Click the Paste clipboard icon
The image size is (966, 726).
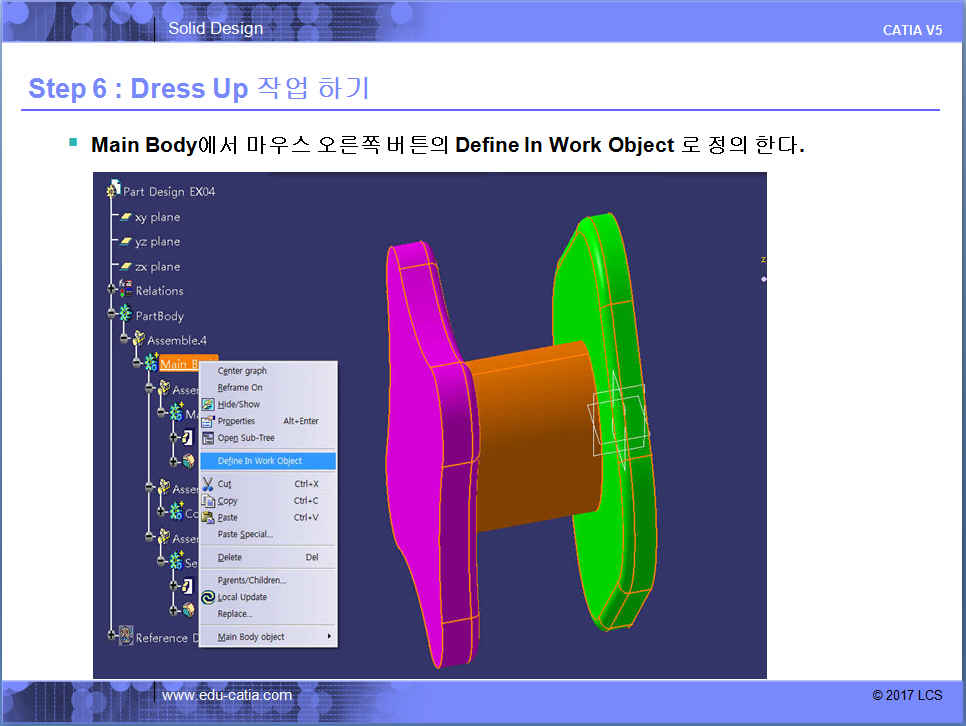(x=208, y=517)
